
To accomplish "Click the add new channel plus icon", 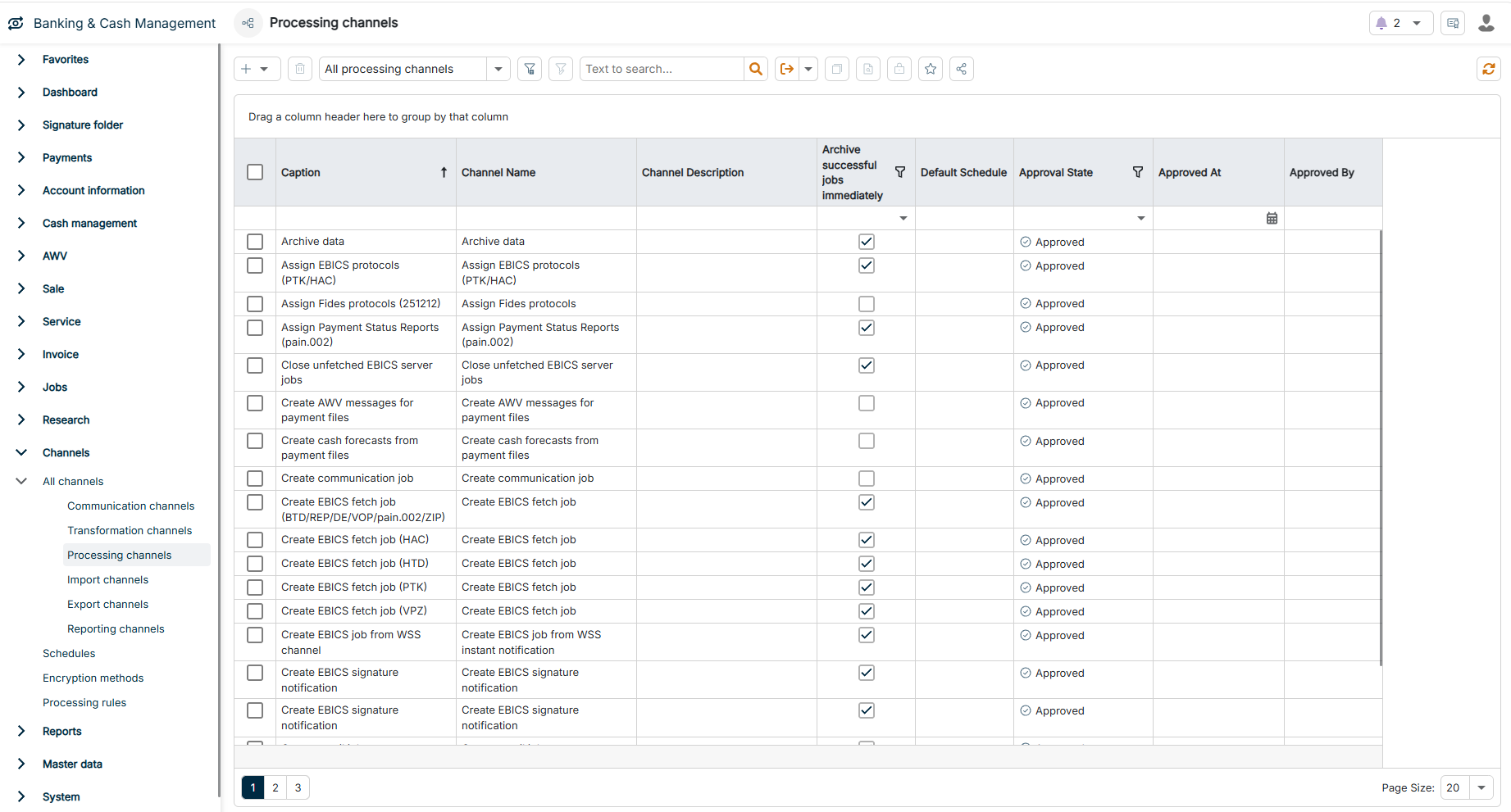I will [246, 69].
